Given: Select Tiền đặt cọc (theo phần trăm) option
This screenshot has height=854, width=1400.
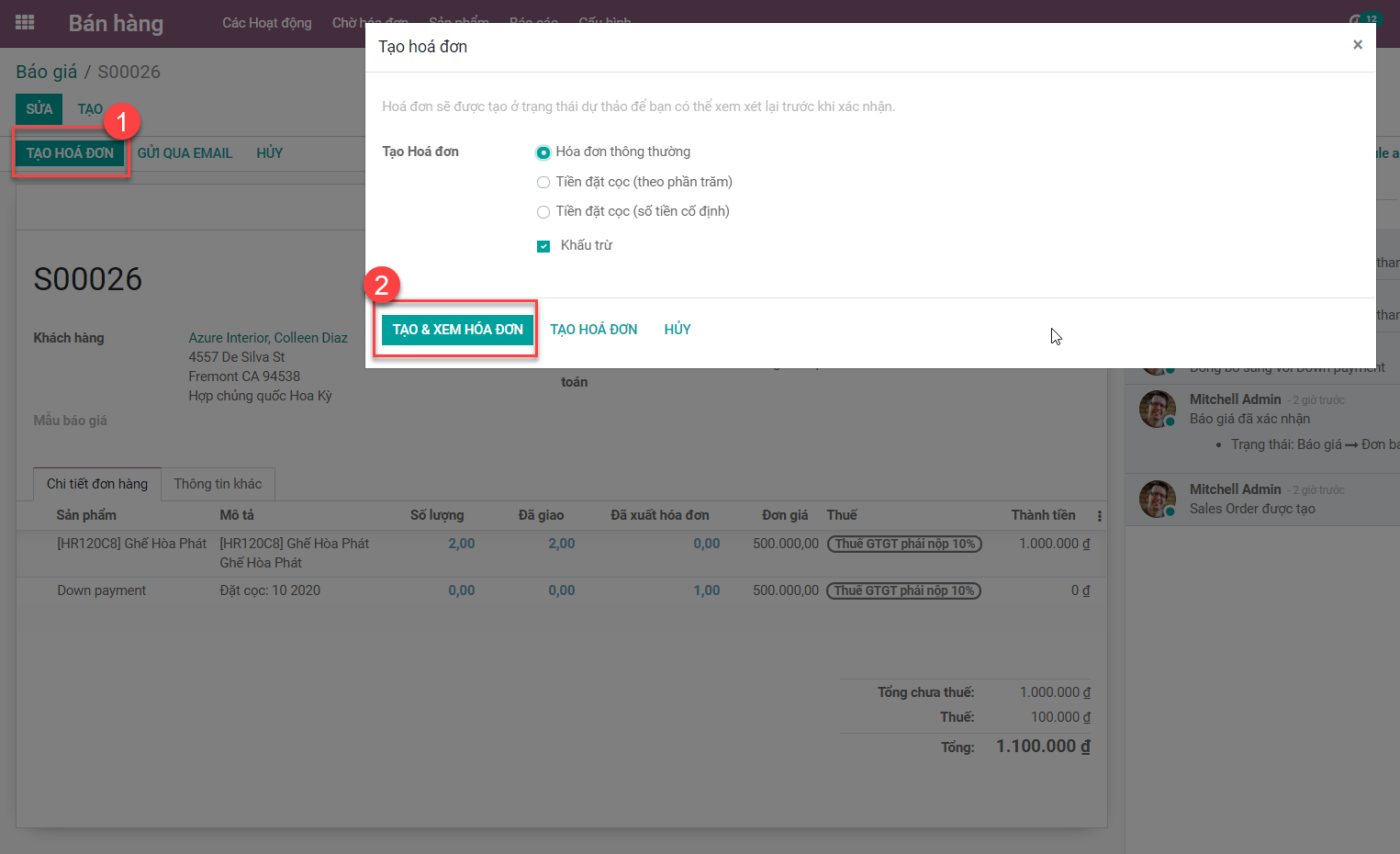Looking at the screenshot, I should (x=543, y=183).
